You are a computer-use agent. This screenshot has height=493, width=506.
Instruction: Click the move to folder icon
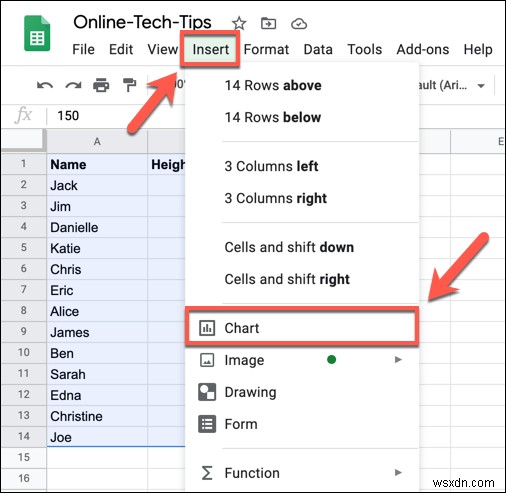point(268,24)
